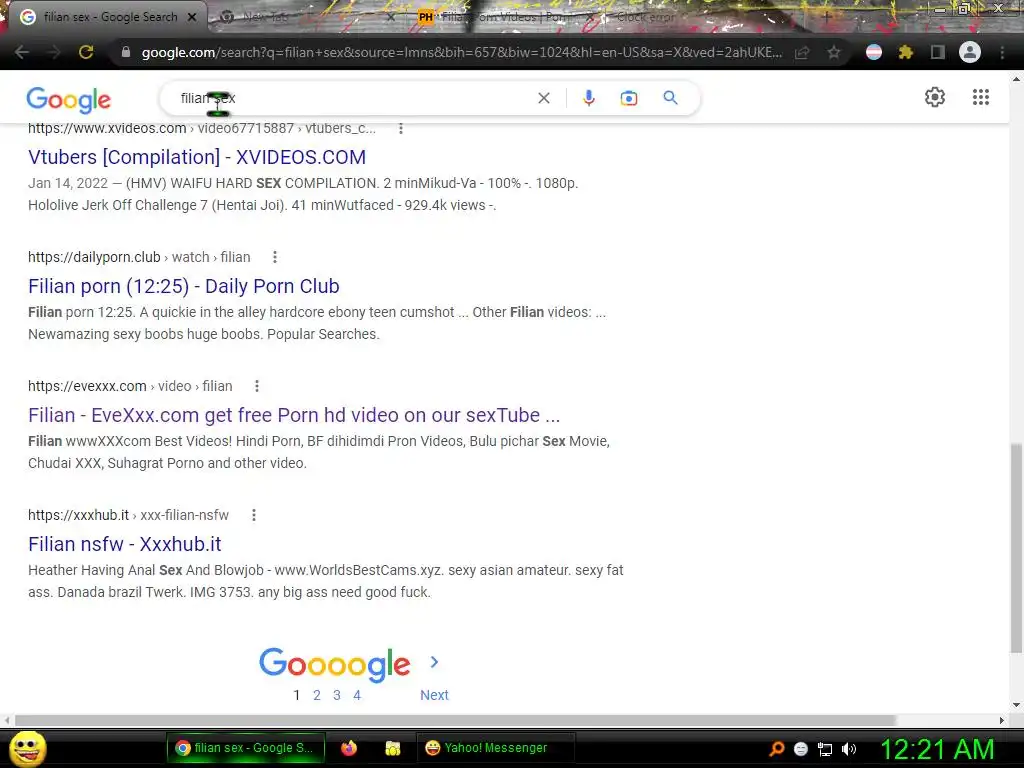Open the striped flag extension icon
This screenshot has width=1024, height=768.
874,52
